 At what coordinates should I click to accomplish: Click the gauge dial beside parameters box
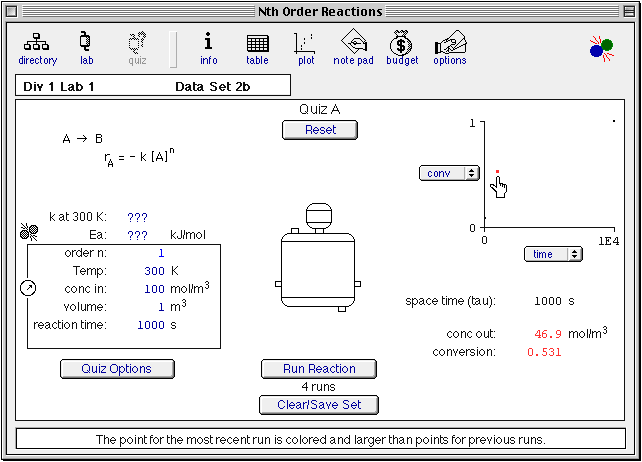coord(27,288)
